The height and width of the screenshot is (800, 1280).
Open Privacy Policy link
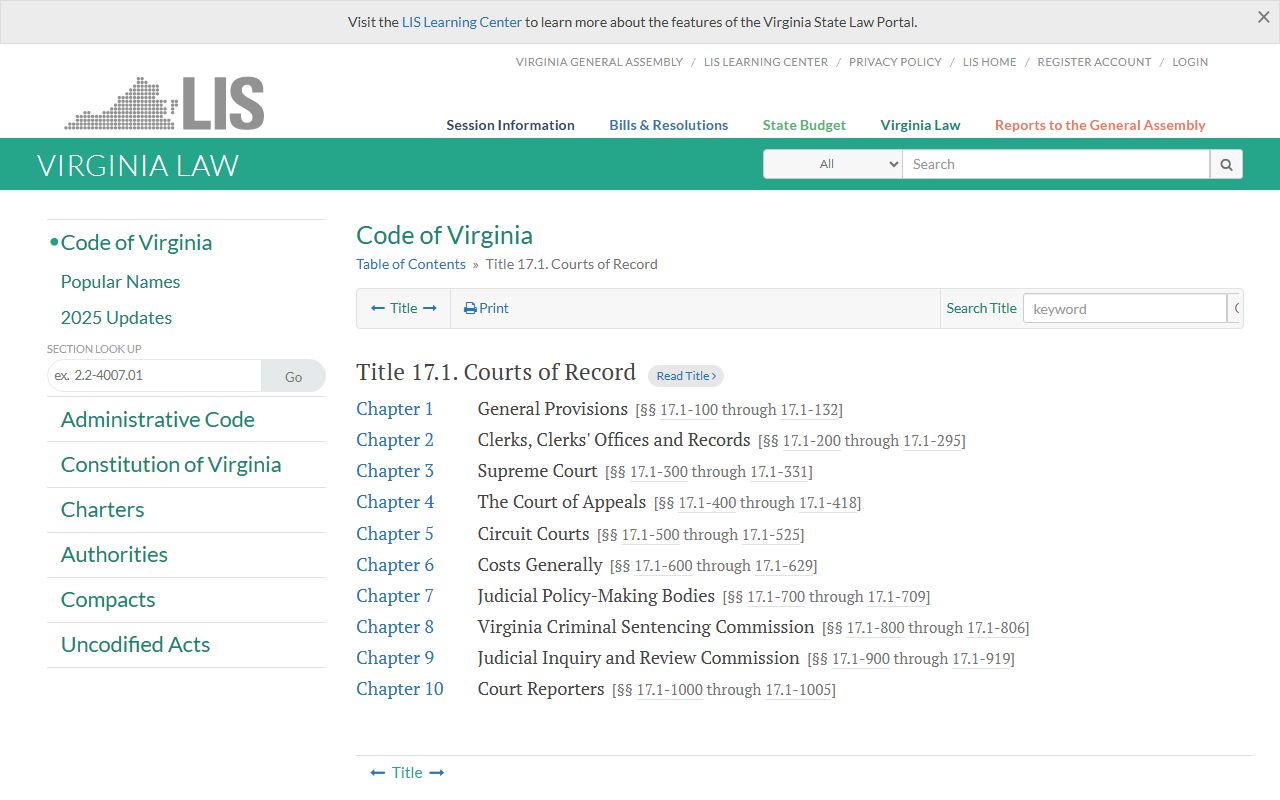[x=895, y=62]
